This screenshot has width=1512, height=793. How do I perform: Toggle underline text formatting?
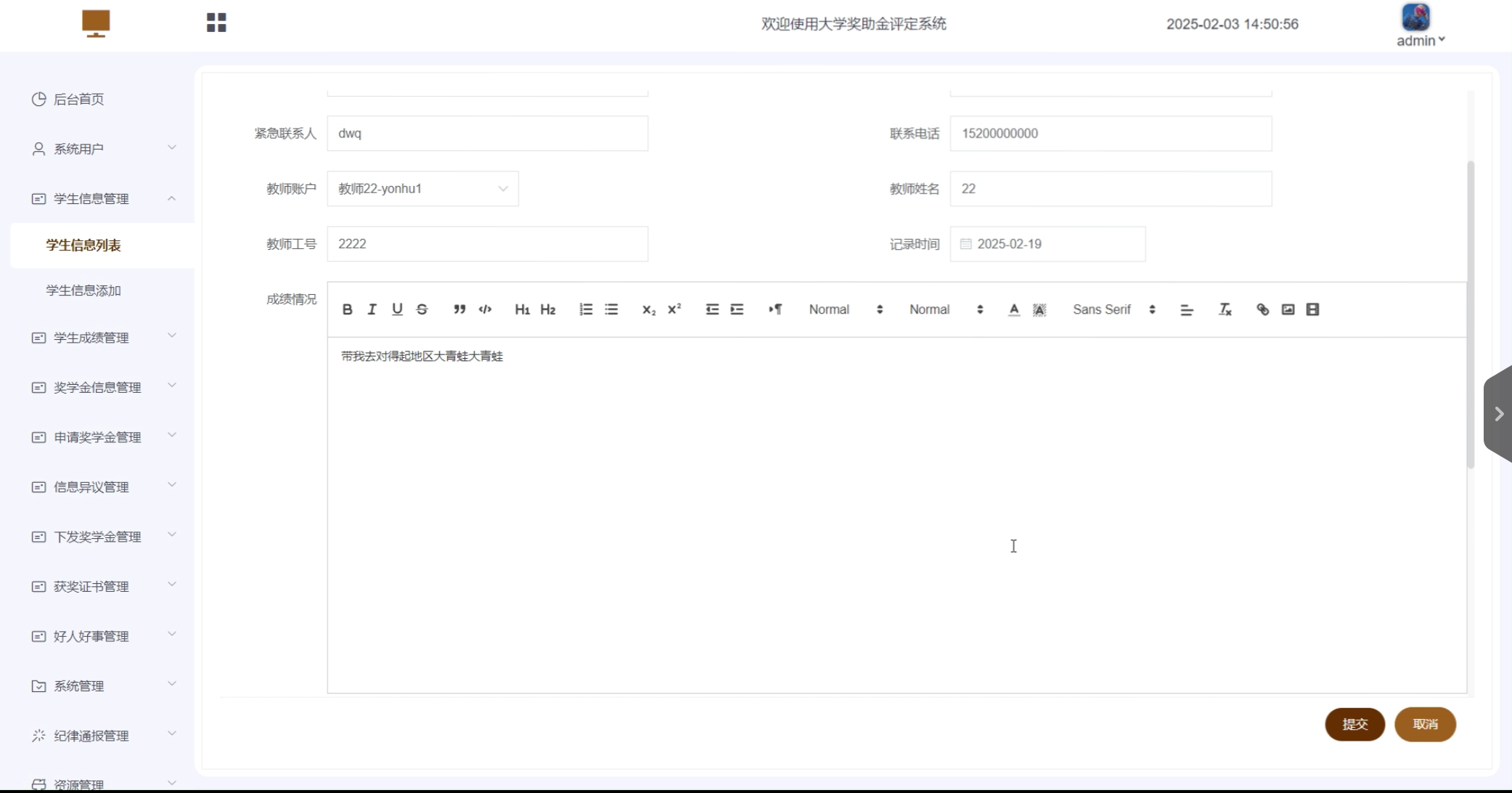tap(397, 309)
